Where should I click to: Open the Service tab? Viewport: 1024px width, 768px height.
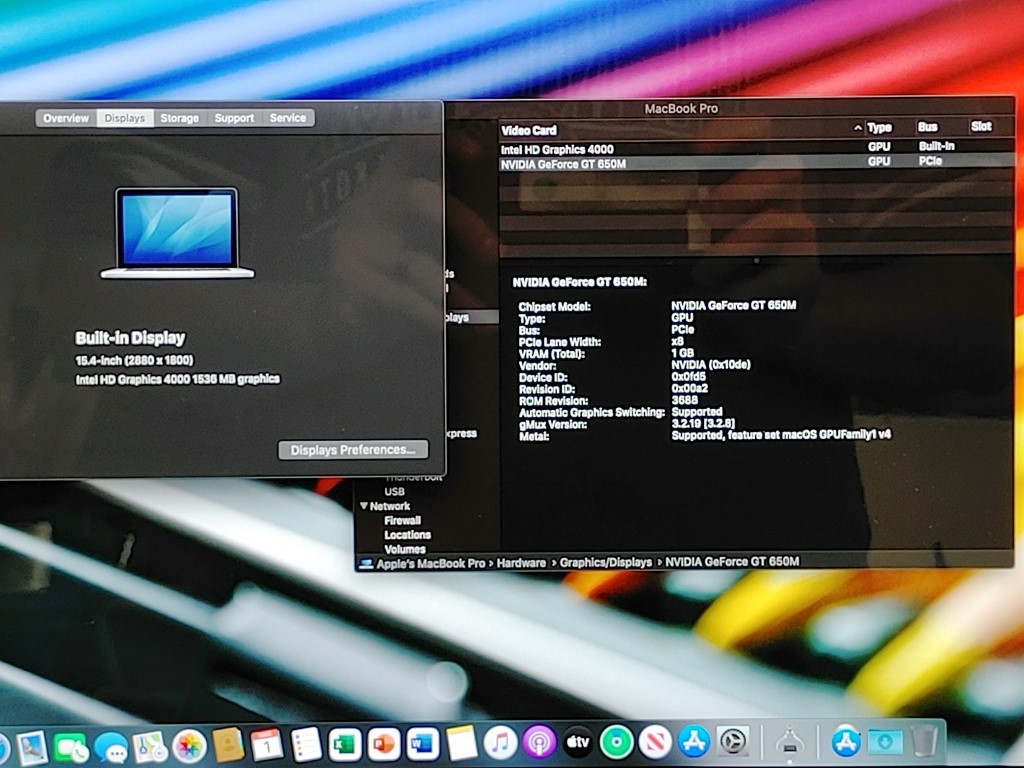click(288, 118)
